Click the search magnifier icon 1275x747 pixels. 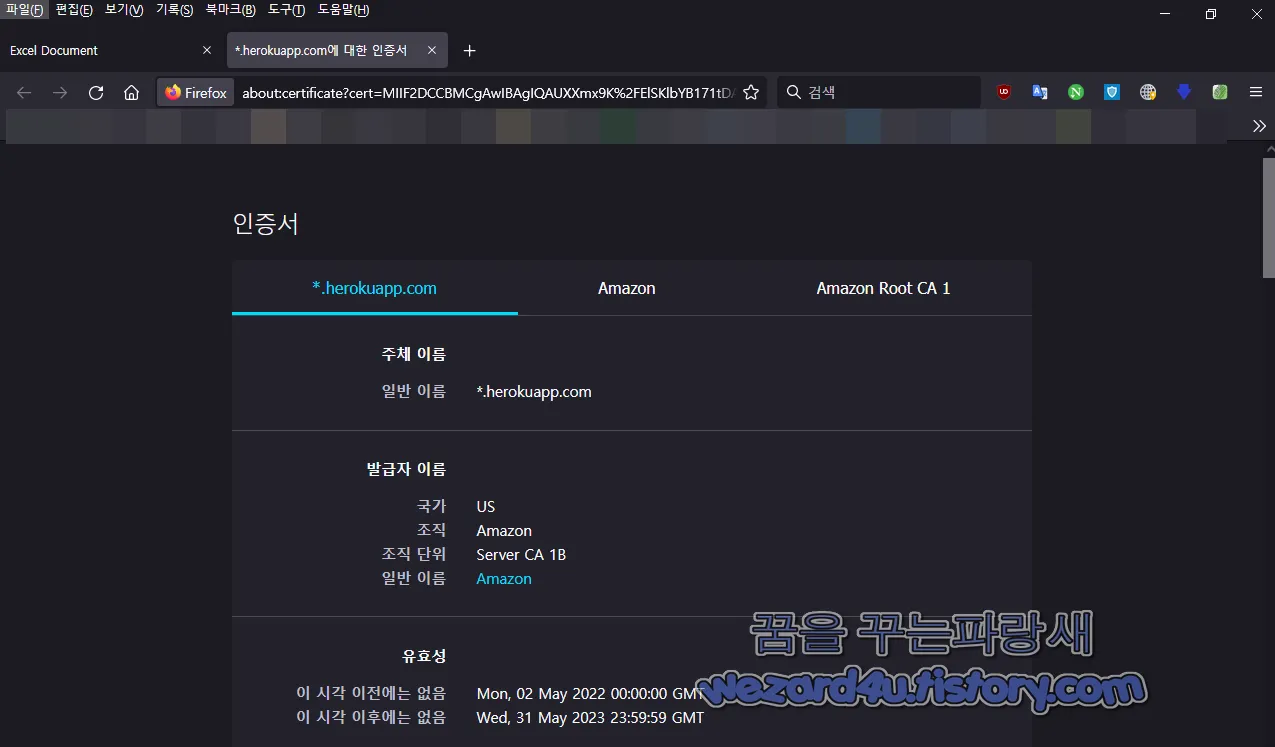click(x=794, y=92)
